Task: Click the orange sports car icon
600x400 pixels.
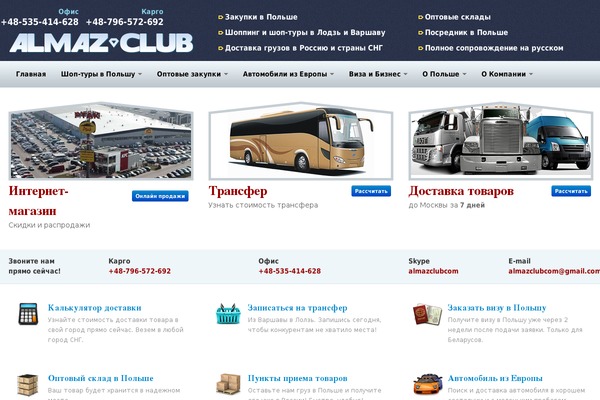Action: point(428,384)
